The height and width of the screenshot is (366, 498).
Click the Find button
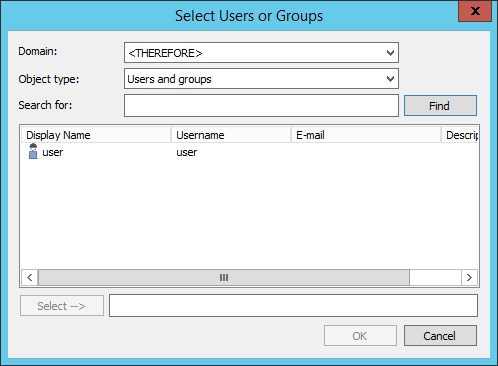point(440,106)
